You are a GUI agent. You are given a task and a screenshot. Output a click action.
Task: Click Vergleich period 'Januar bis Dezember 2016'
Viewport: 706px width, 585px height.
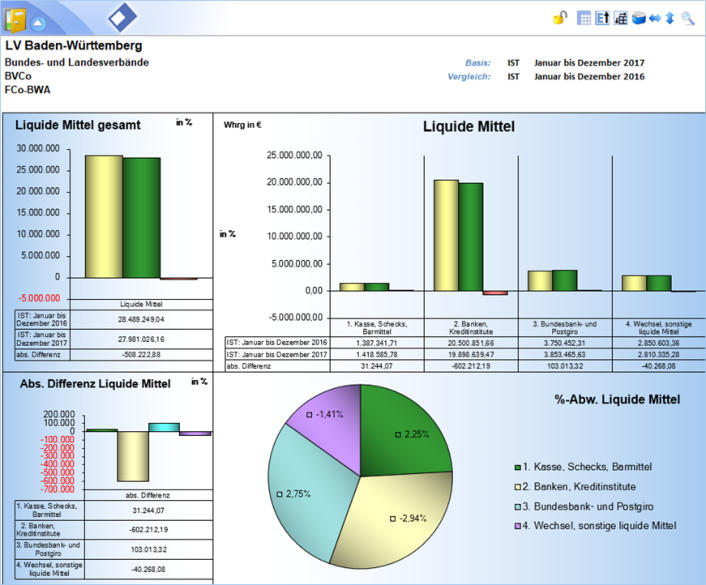coord(589,76)
